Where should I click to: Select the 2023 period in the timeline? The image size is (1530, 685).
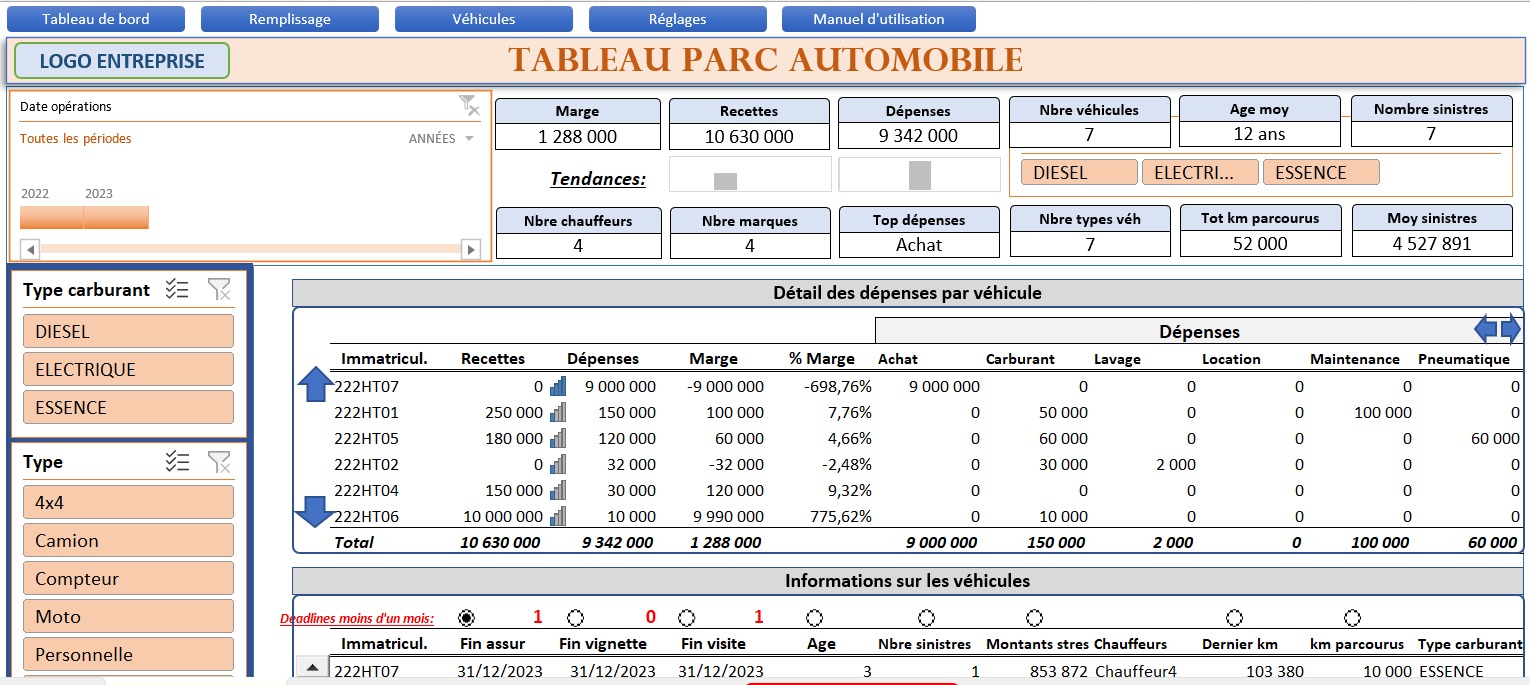point(116,217)
